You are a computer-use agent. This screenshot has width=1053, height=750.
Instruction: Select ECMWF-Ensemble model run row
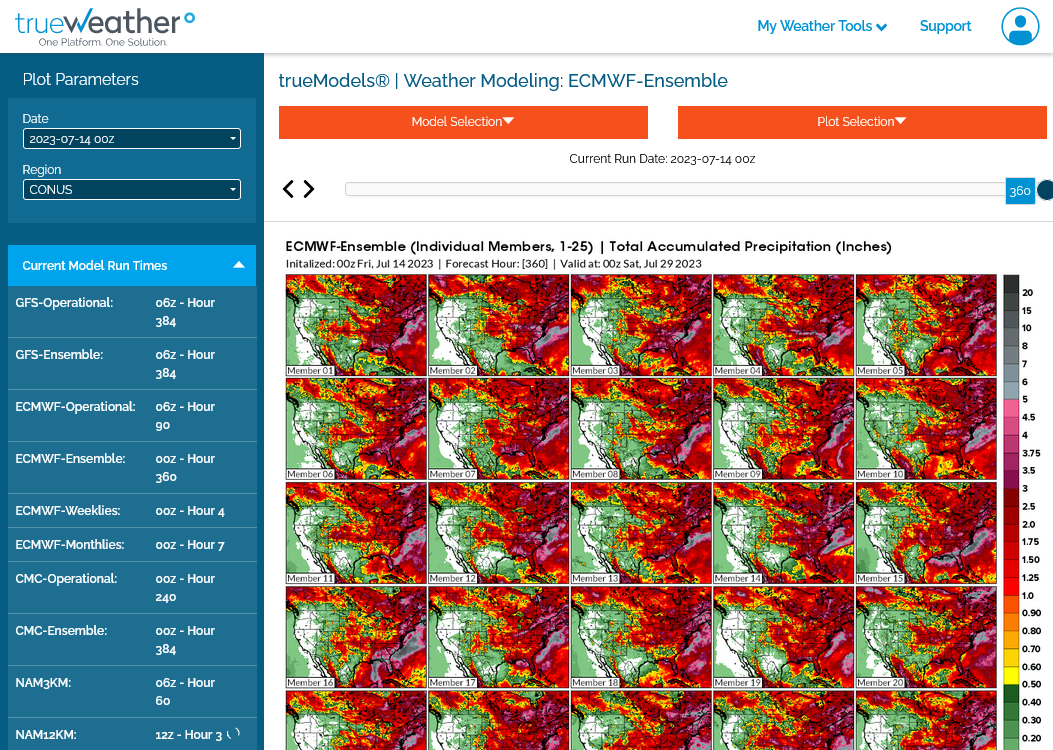(x=132, y=468)
